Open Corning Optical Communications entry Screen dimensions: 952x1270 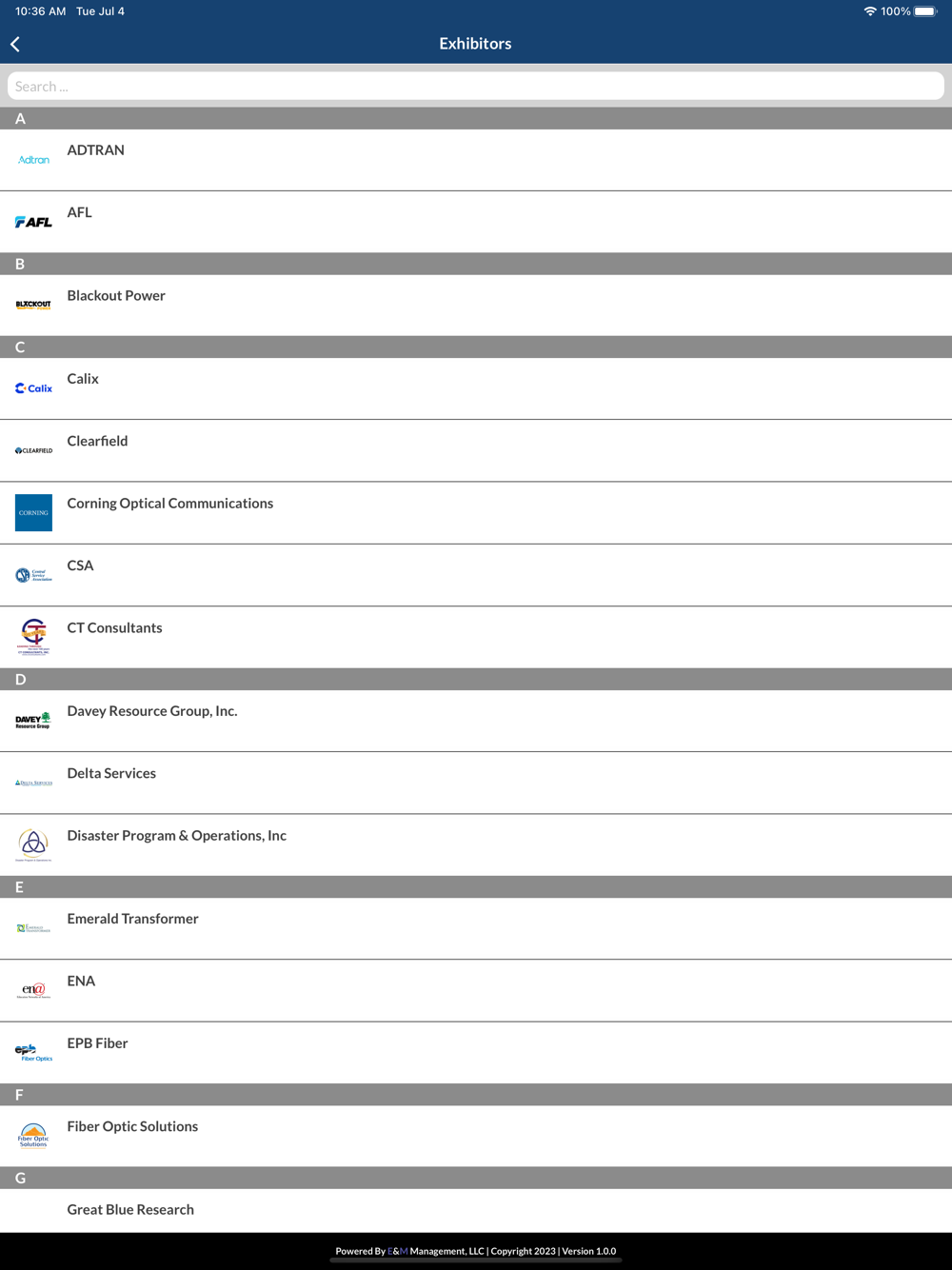[476, 513]
